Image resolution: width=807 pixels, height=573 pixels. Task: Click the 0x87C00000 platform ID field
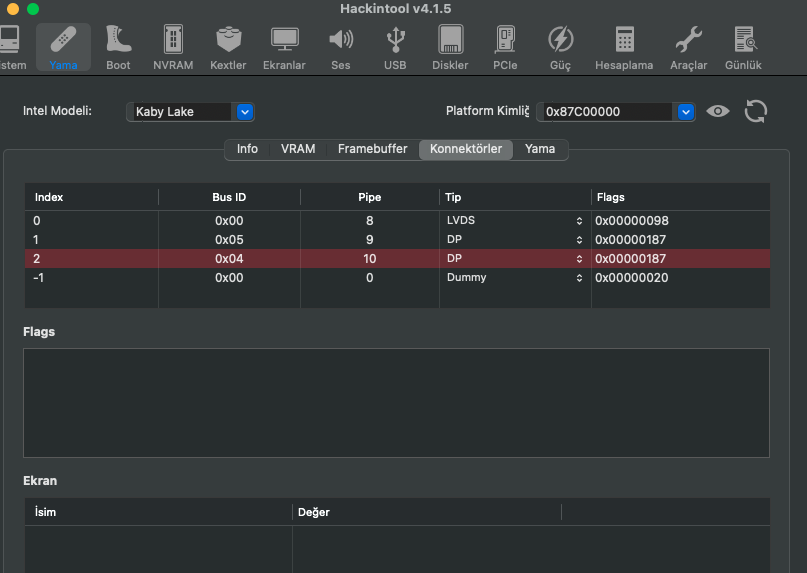click(607, 112)
